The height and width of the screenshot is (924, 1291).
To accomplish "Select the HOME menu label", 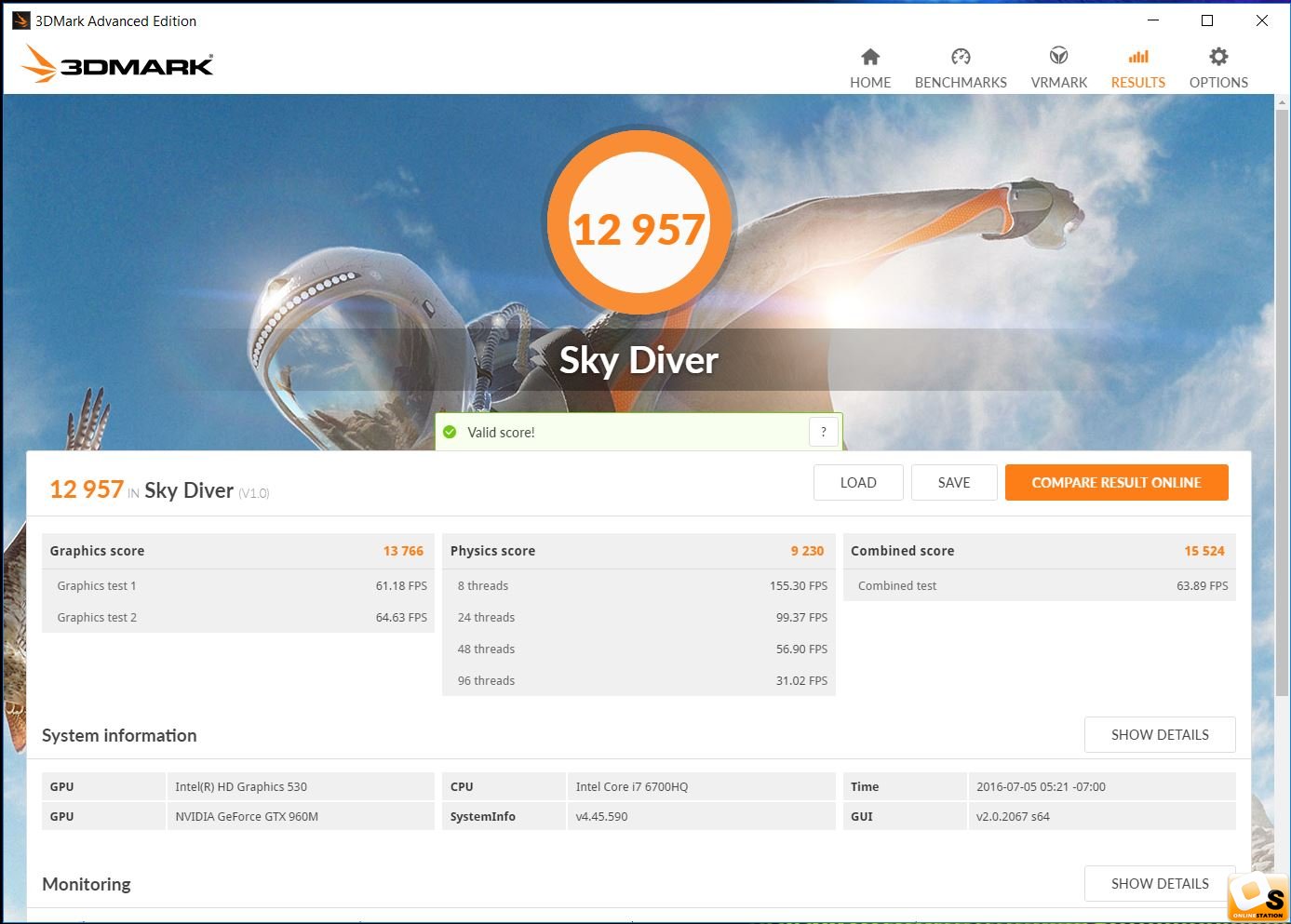I will (870, 82).
